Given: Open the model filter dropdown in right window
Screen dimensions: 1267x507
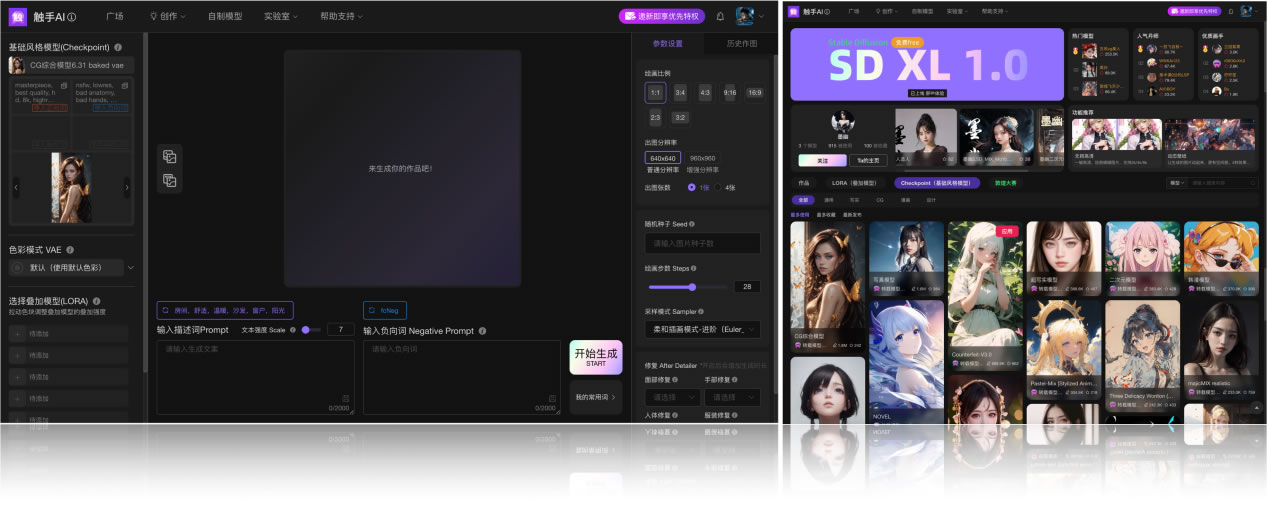Looking at the screenshot, I should pyautogui.click(x=1177, y=183).
